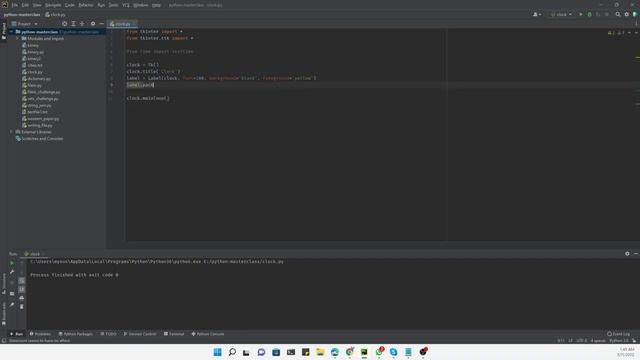Open the Problems tool window tab

pyautogui.click(x=40, y=334)
